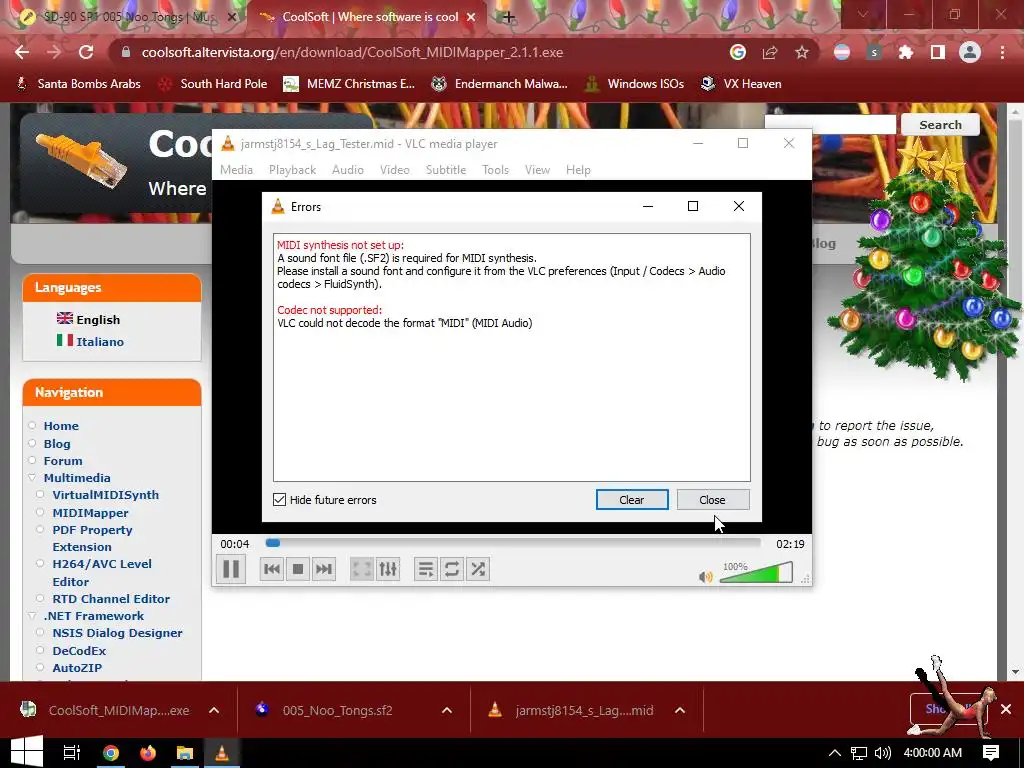Open Santa Bombs Arabs bookmark

point(78,84)
